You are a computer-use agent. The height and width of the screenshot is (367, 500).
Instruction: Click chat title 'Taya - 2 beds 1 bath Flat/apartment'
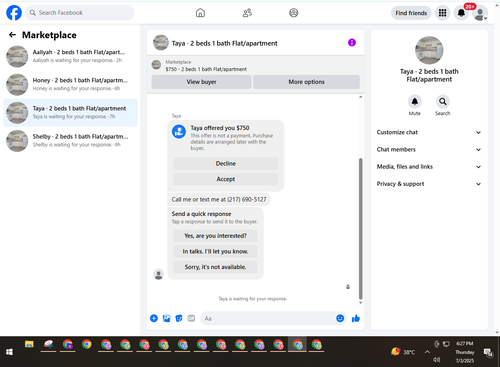[x=224, y=43]
